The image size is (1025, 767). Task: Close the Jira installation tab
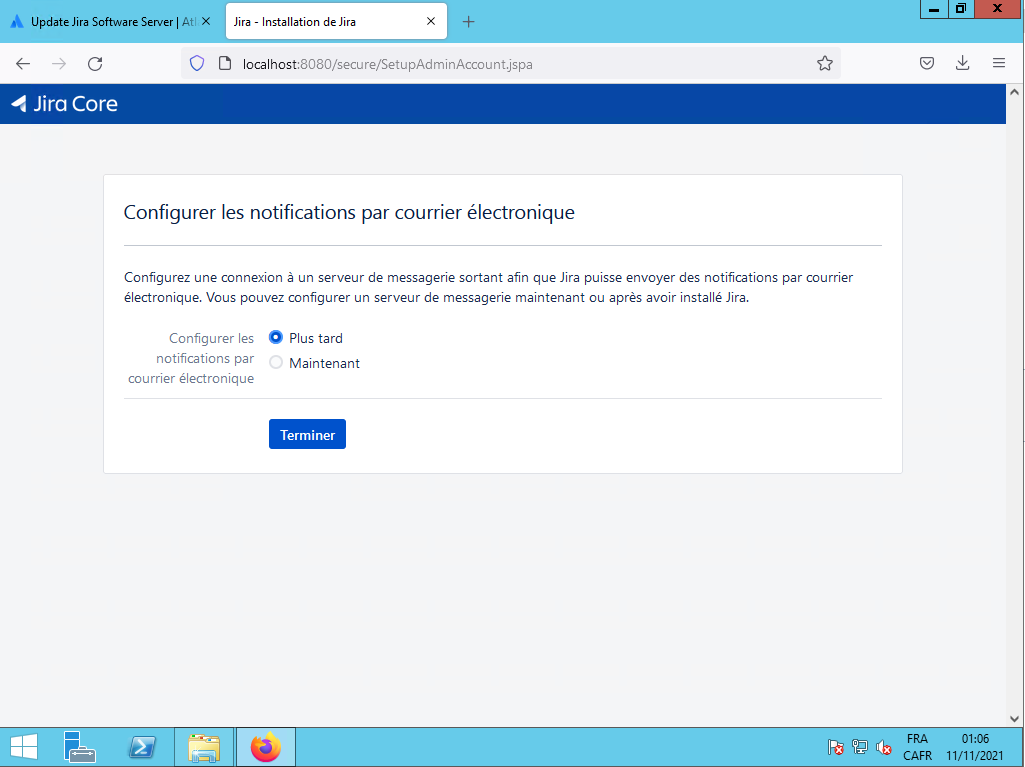431,22
